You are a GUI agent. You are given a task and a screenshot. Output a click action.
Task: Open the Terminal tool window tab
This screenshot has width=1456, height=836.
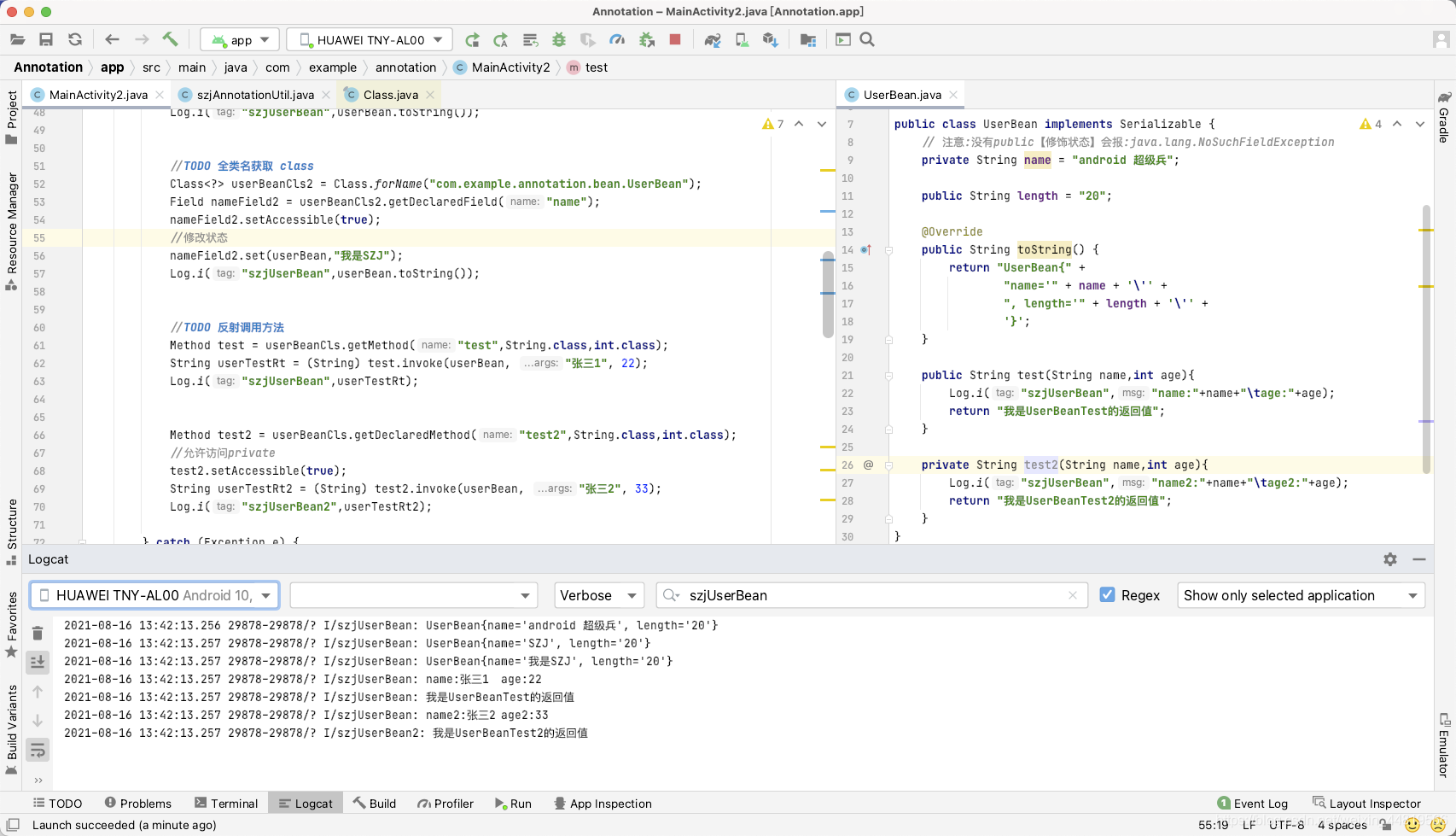click(226, 804)
